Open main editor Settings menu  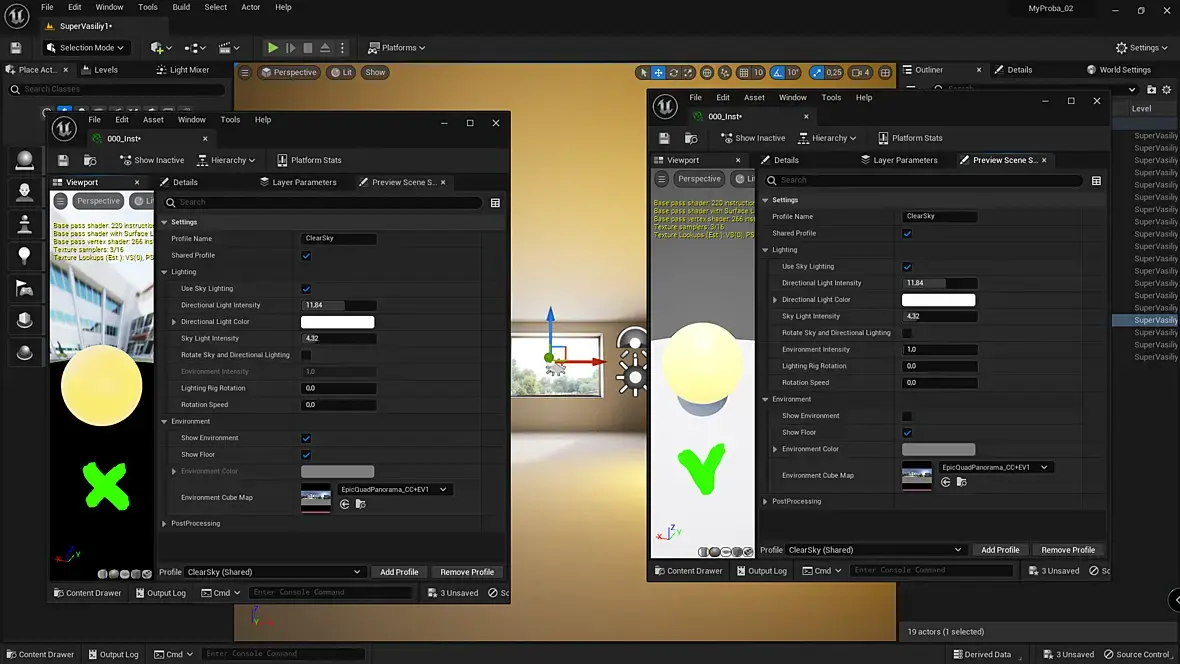coord(1142,47)
